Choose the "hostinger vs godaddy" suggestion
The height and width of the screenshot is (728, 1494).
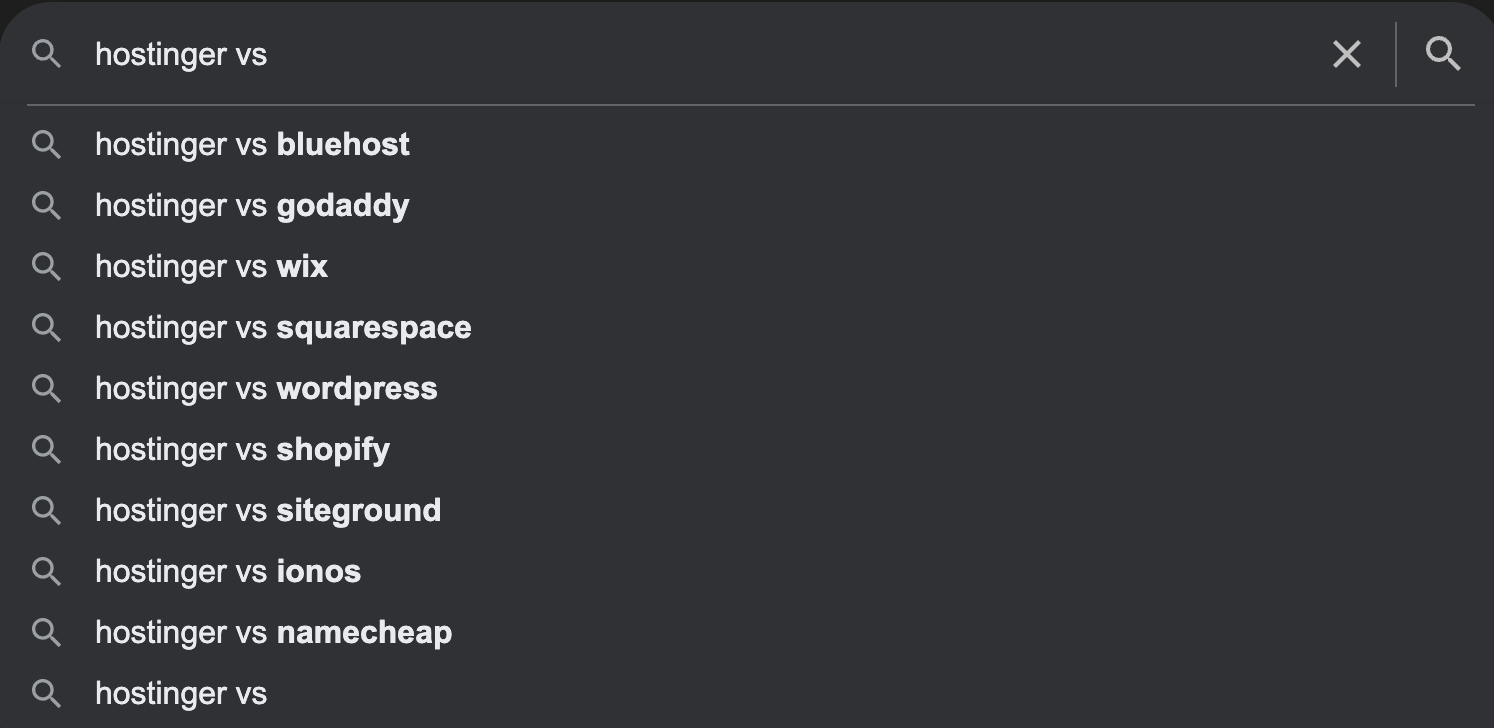[252, 206]
